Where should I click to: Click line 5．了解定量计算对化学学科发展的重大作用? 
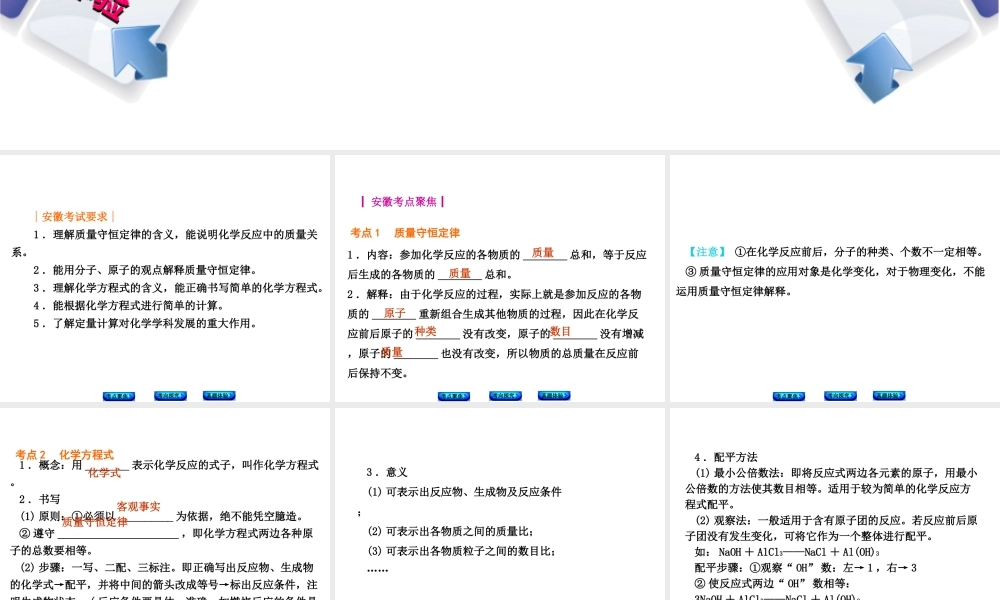(145, 323)
